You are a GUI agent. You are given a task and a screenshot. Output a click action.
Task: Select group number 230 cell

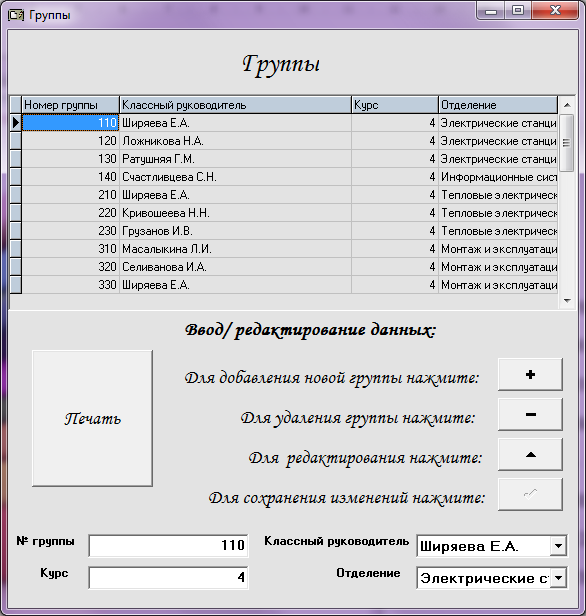coord(70,231)
